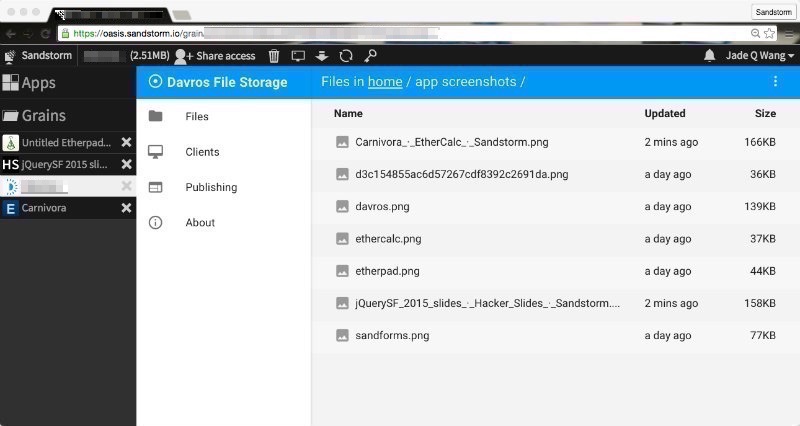The height and width of the screenshot is (426, 800).
Task: Open the vertical three-dot menu in Davros header
Action: [x=775, y=82]
